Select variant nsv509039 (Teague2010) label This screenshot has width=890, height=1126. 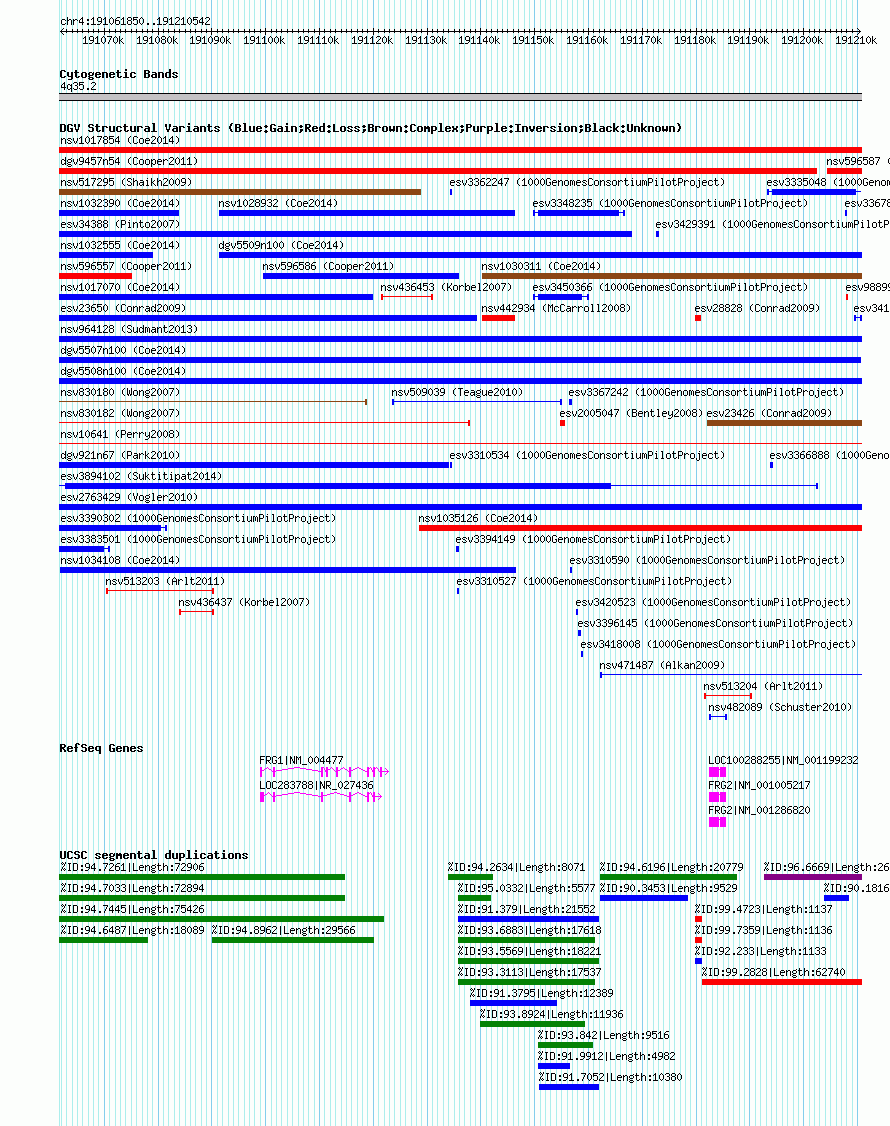coord(457,392)
